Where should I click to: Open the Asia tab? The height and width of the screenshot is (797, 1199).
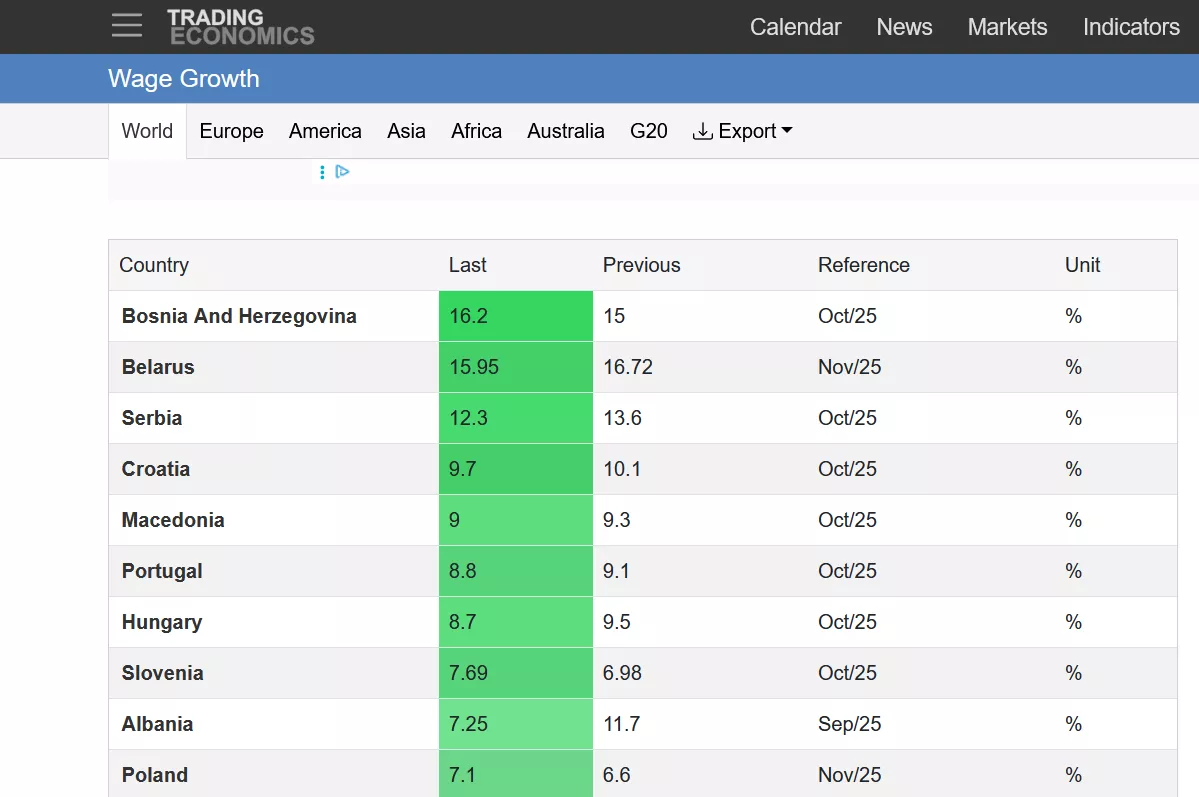pos(406,131)
